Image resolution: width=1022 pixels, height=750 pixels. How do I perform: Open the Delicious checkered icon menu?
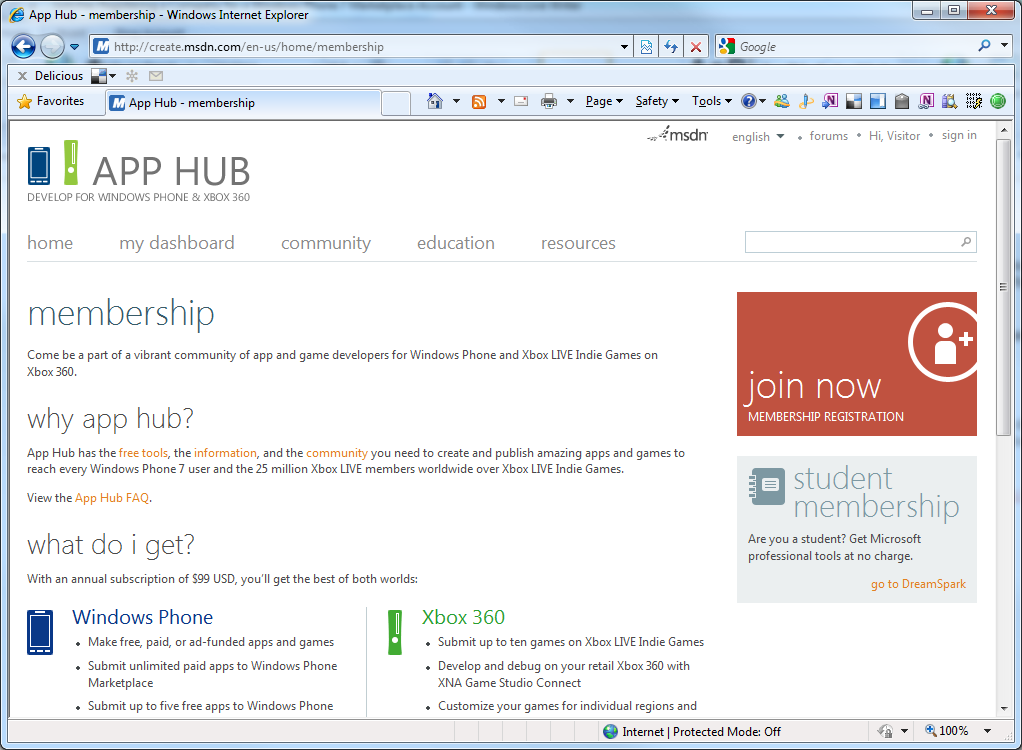103,76
